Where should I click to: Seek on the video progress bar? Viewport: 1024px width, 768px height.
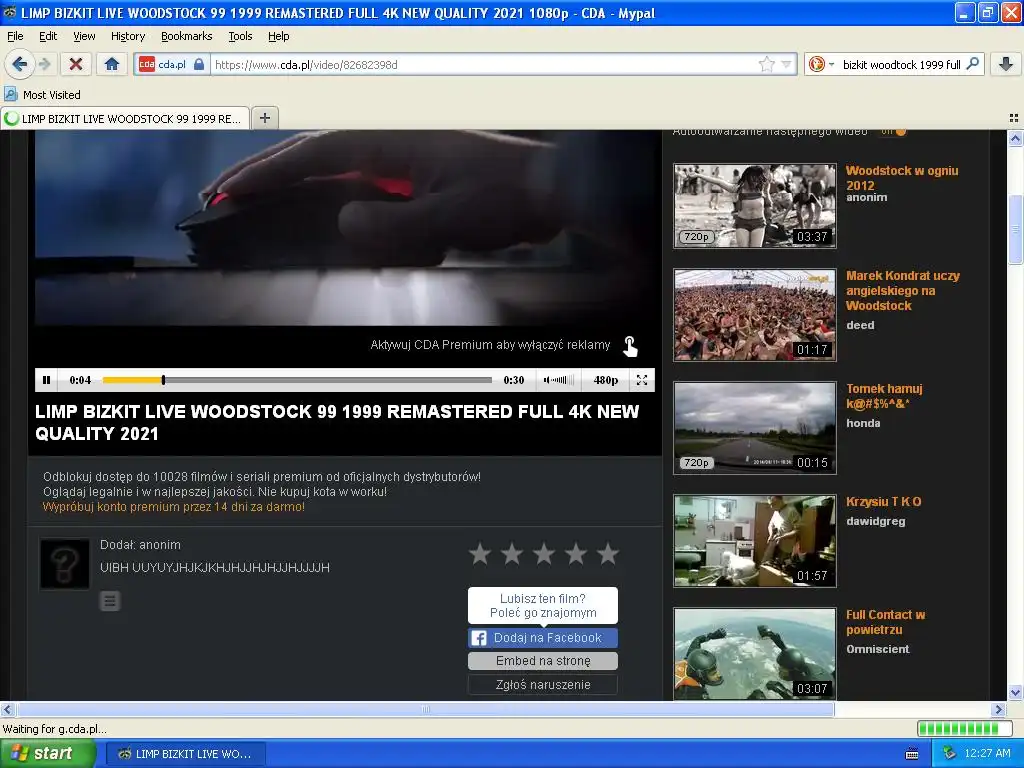[x=297, y=379]
